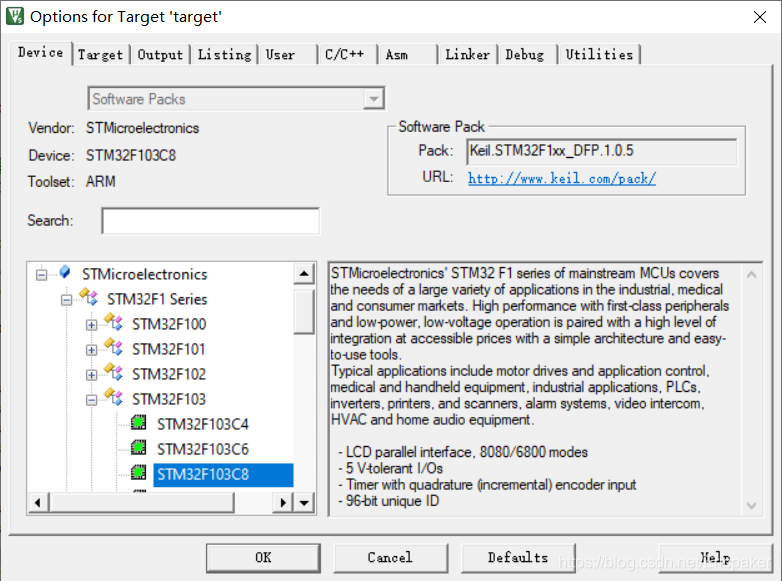Viewport: 782px width, 581px height.
Task: Open the Output tab
Action: click(x=160, y=54)
